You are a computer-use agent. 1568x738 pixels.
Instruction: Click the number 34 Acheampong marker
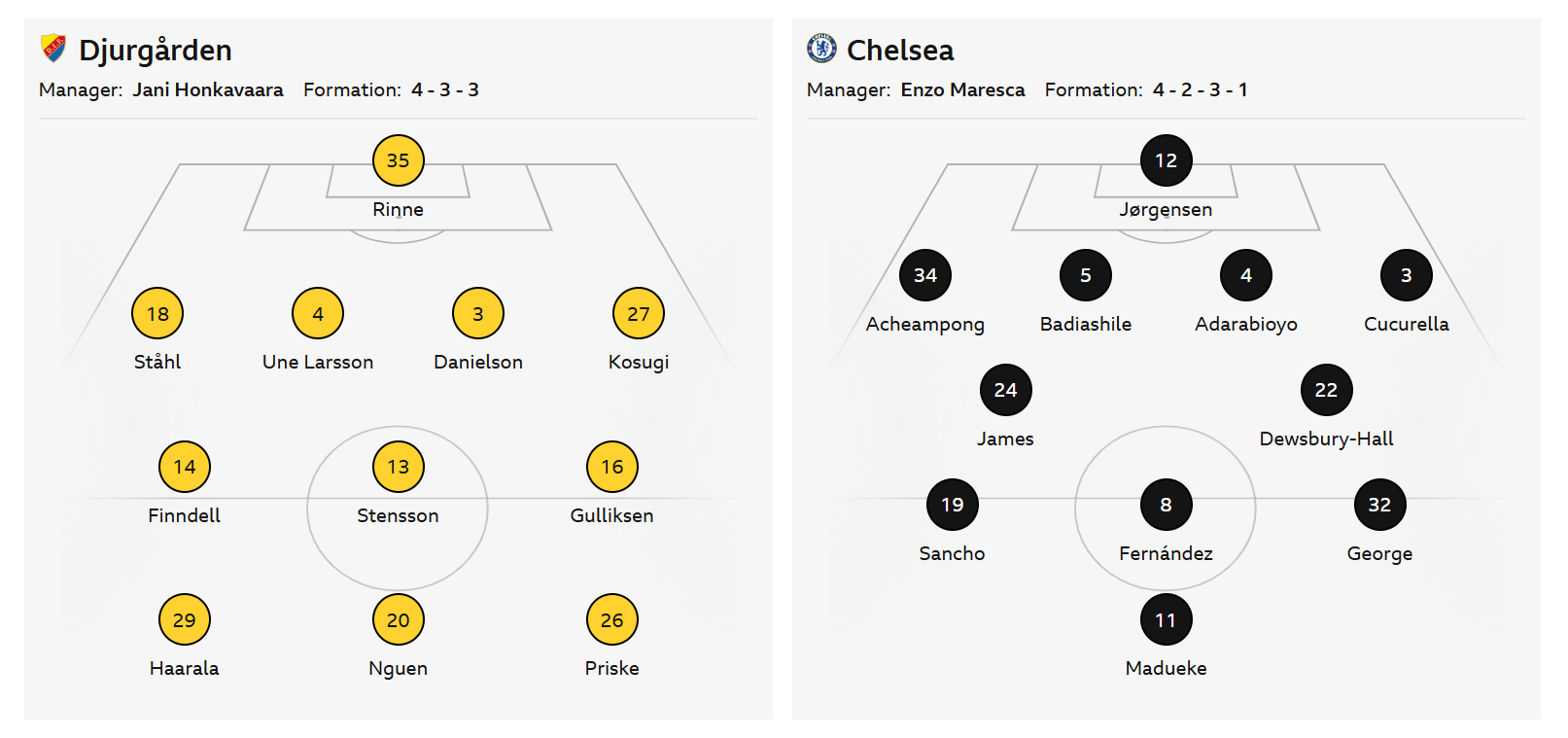click(925, 275)
